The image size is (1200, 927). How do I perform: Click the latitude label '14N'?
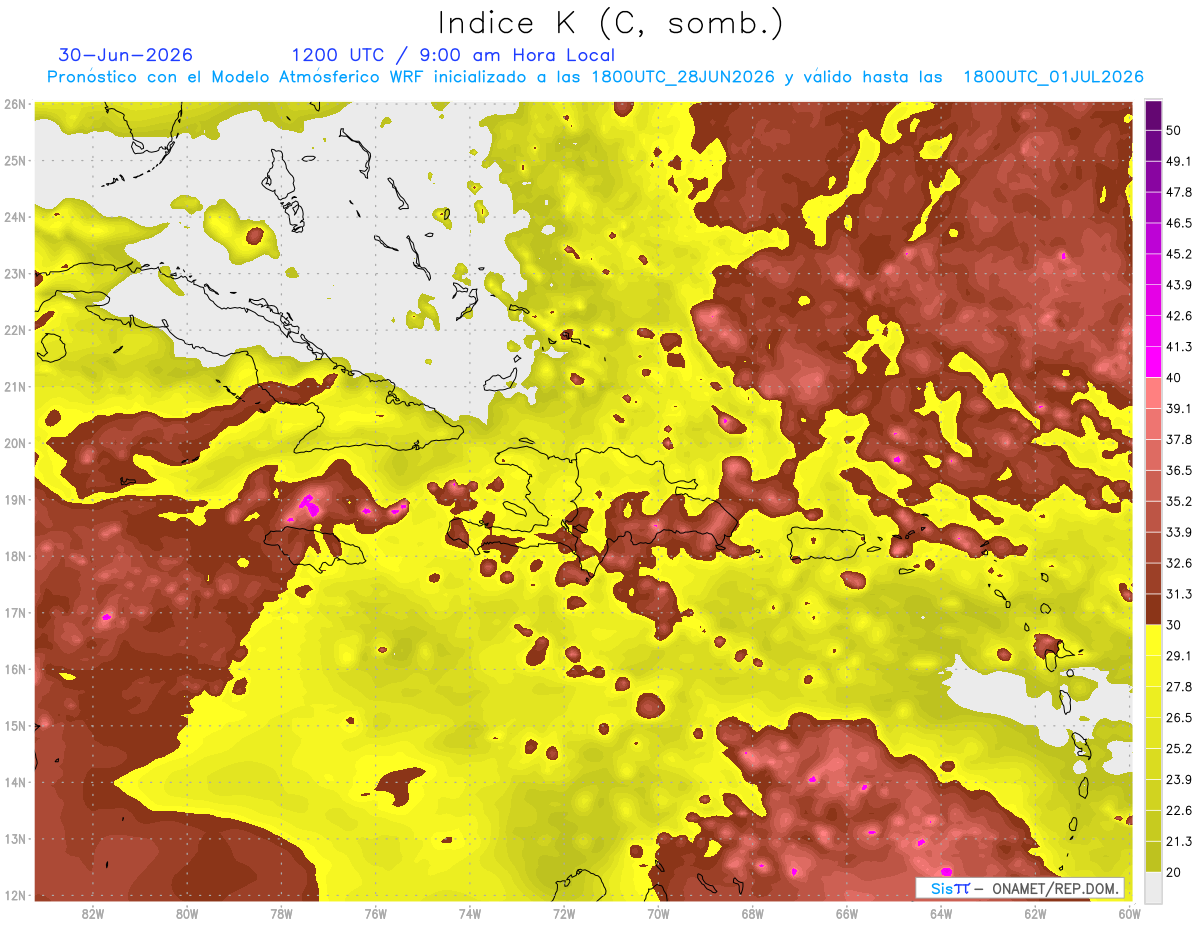click(x=15, y=782)
